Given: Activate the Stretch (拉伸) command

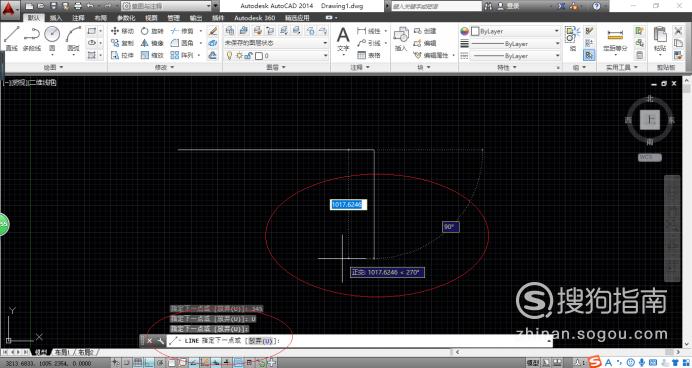Looking at the screenshot, I should pos(122,55).
